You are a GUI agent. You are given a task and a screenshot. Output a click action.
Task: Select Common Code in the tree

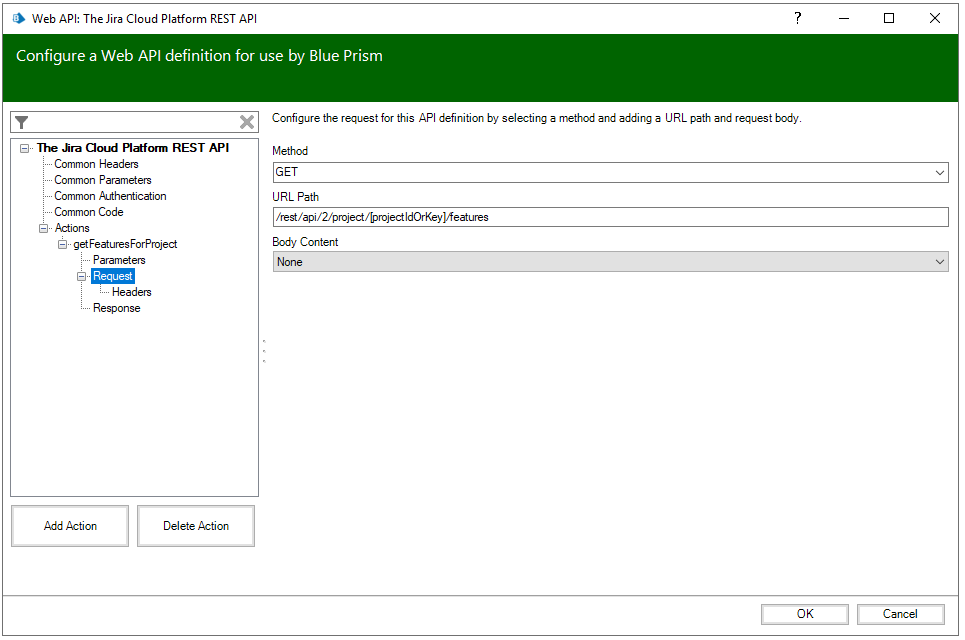88,211
